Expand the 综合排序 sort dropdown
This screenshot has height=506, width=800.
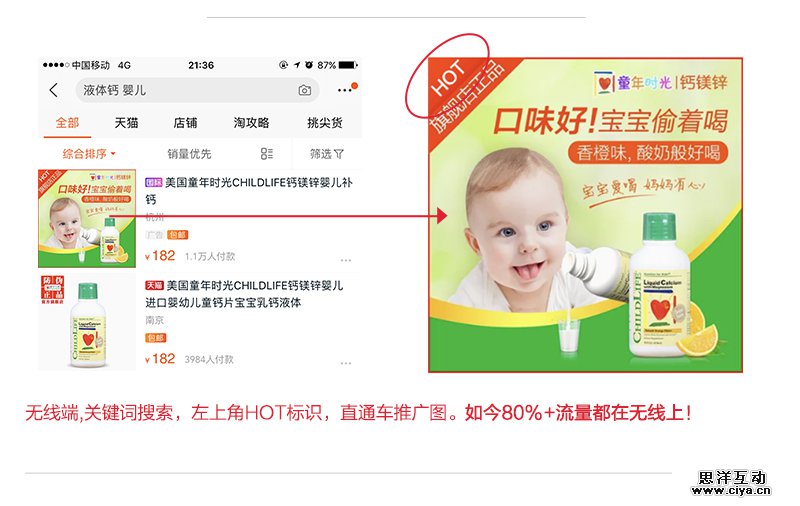click(x=89, y=154)
